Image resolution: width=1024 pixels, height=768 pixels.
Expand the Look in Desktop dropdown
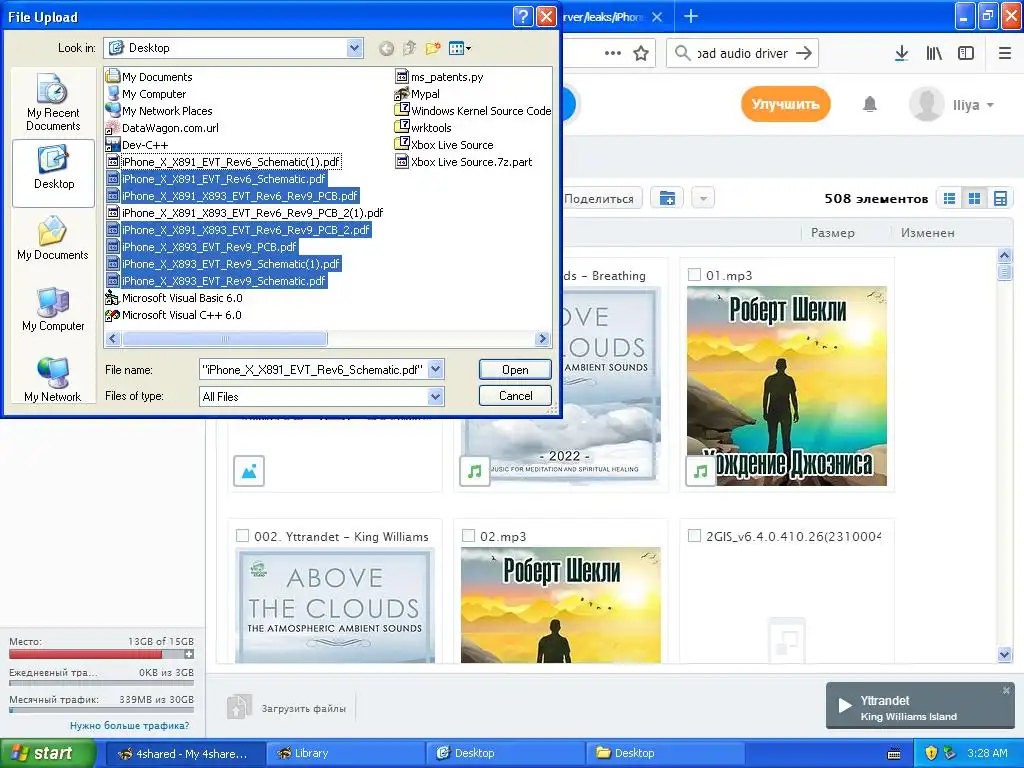click(354, 48)
